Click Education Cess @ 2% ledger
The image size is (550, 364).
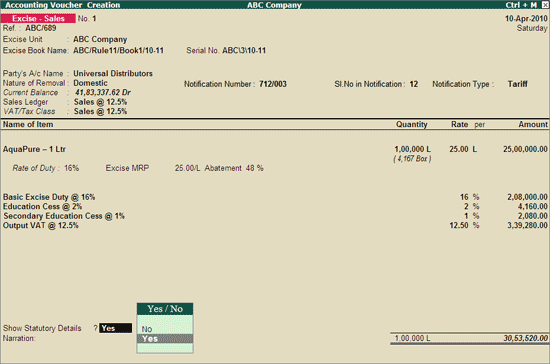tap(42, 207)
